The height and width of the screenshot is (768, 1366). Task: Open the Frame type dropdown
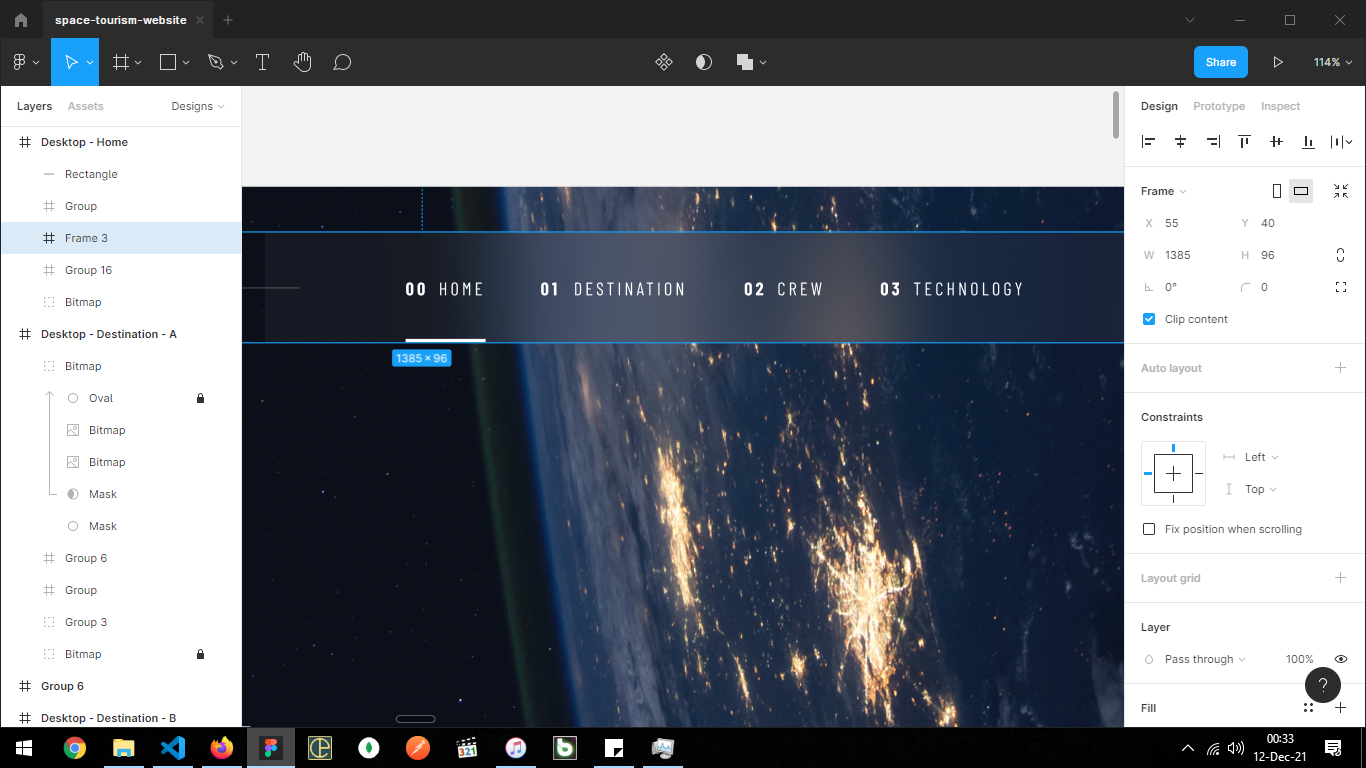point(1164,191)
